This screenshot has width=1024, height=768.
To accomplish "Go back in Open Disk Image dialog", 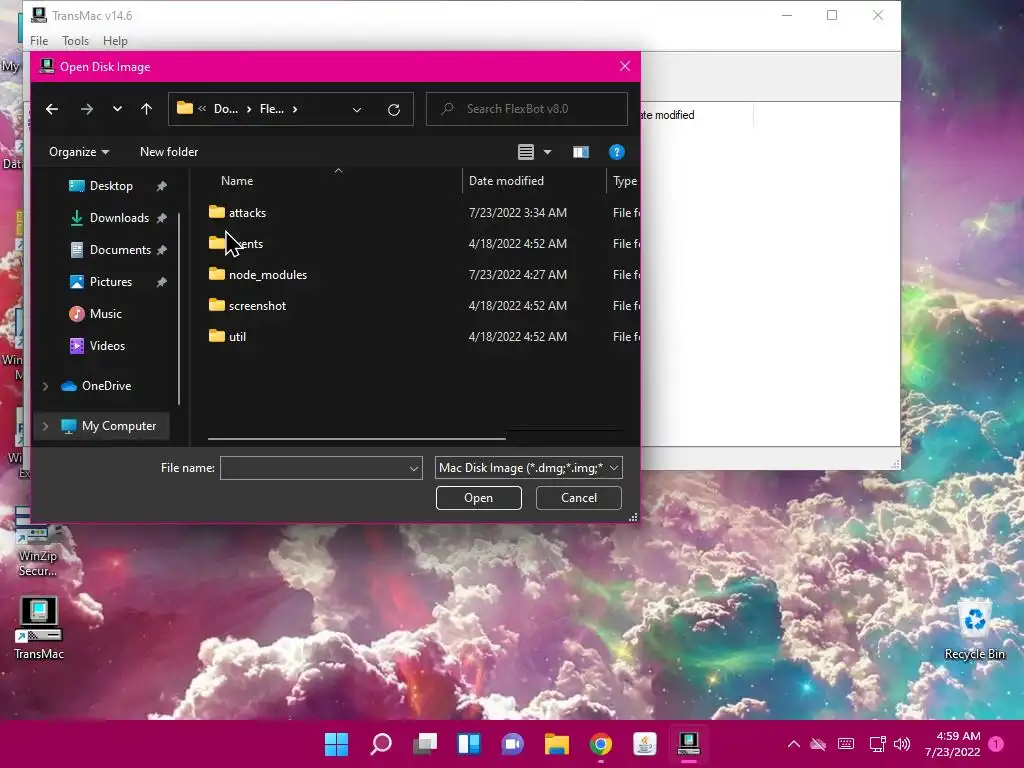I will pyautogui.click(x=52, y=109).
